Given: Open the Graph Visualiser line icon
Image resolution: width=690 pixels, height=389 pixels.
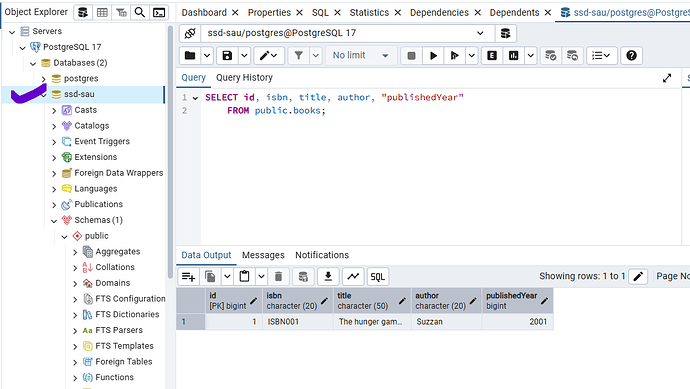Looking at the screenshot, I should click(353, 276).
